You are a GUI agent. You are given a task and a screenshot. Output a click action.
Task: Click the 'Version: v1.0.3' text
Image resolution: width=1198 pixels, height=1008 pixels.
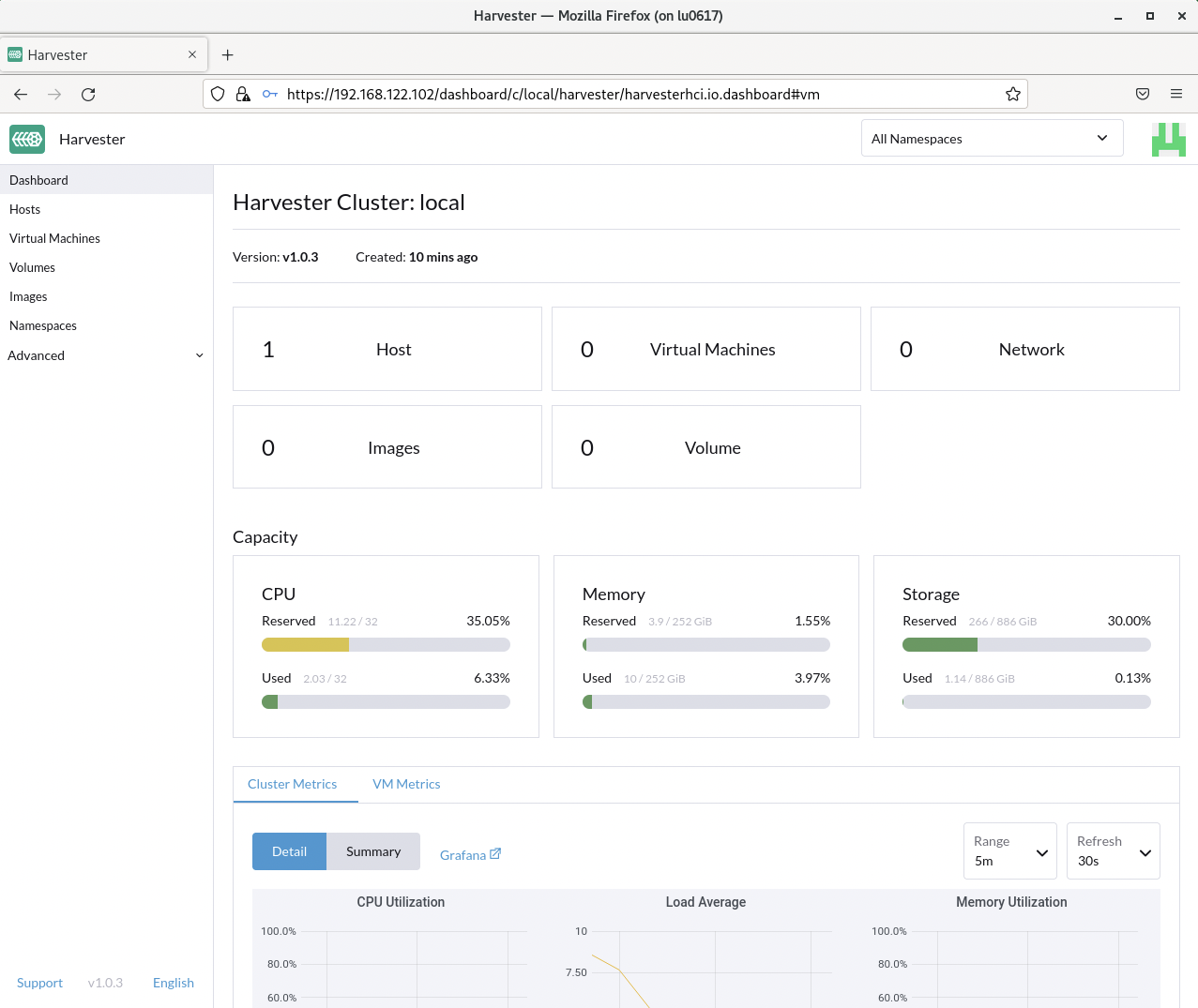point(276,257)
